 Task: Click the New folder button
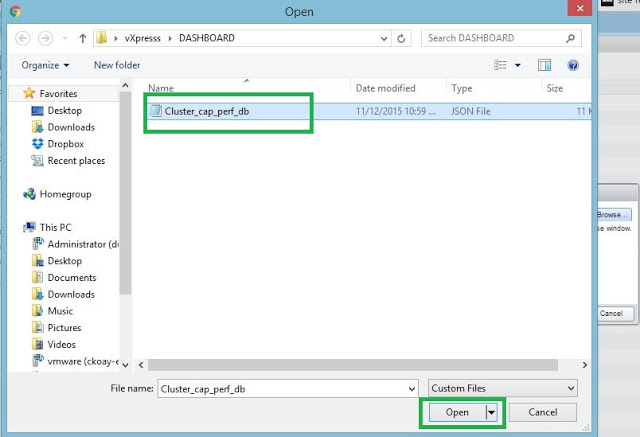coord(117,65)
